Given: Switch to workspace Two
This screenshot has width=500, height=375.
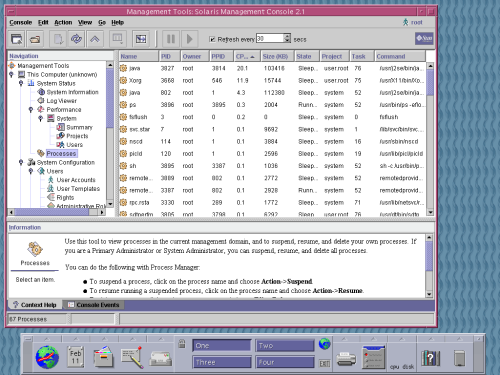Looking at the screenshot, I should (285, 346).
